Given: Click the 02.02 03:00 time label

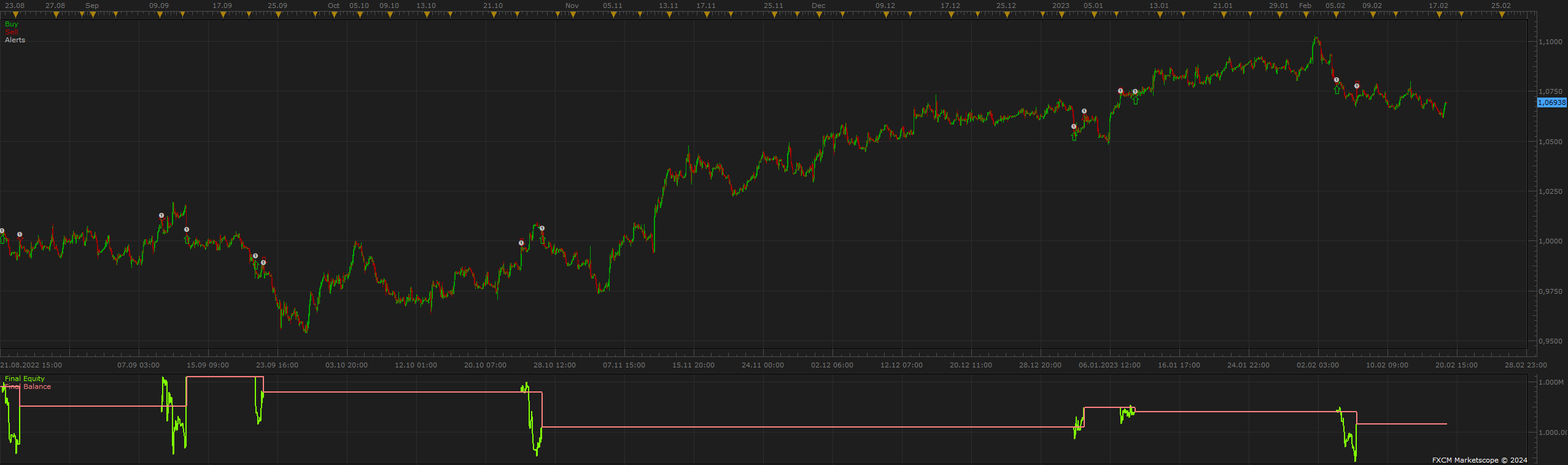Looking at the screenshot, I should click(1318, 365).
